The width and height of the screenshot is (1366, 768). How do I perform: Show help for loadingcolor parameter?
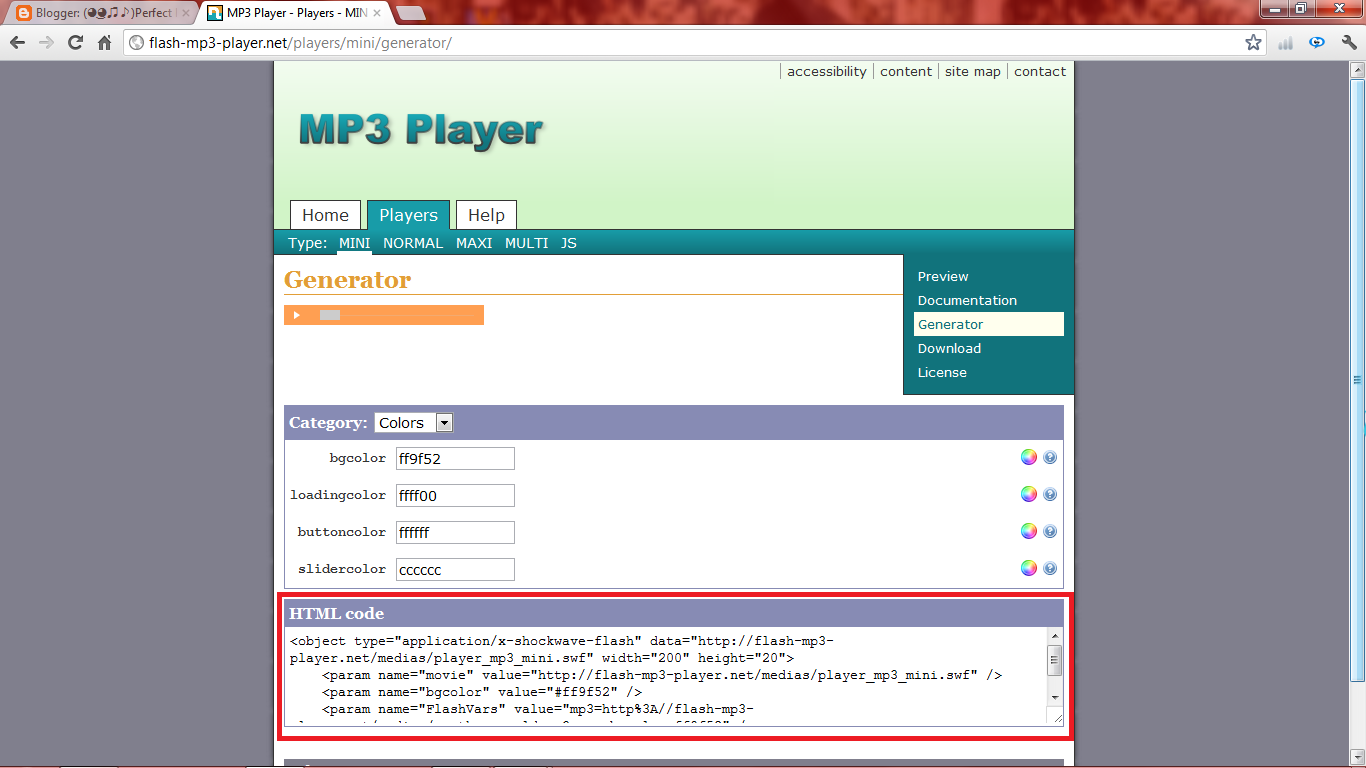tap(1050, 494)
